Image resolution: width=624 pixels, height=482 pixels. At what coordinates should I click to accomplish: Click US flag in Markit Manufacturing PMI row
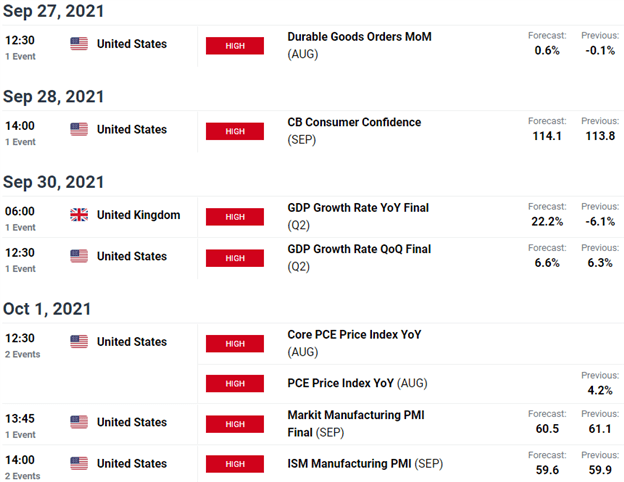tap(79, 422)
